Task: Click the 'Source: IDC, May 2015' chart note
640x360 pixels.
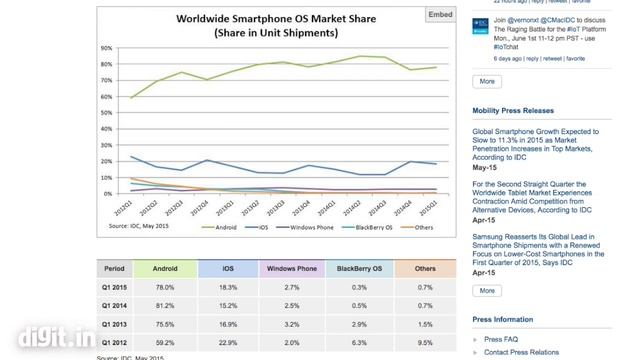Action: (x=138, y=226)
